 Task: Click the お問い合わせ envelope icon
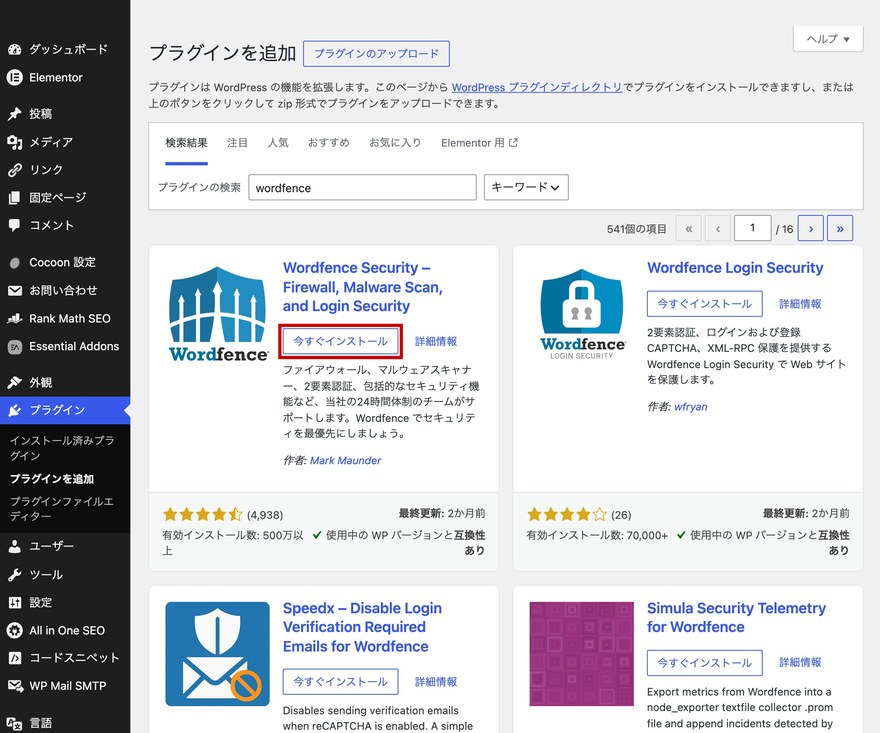[x=15, y=290]
